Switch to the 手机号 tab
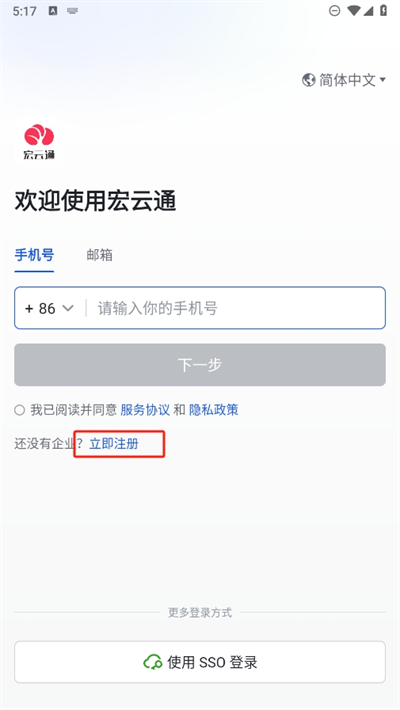The height and width of the screenshot is (710, 400). 34,255
